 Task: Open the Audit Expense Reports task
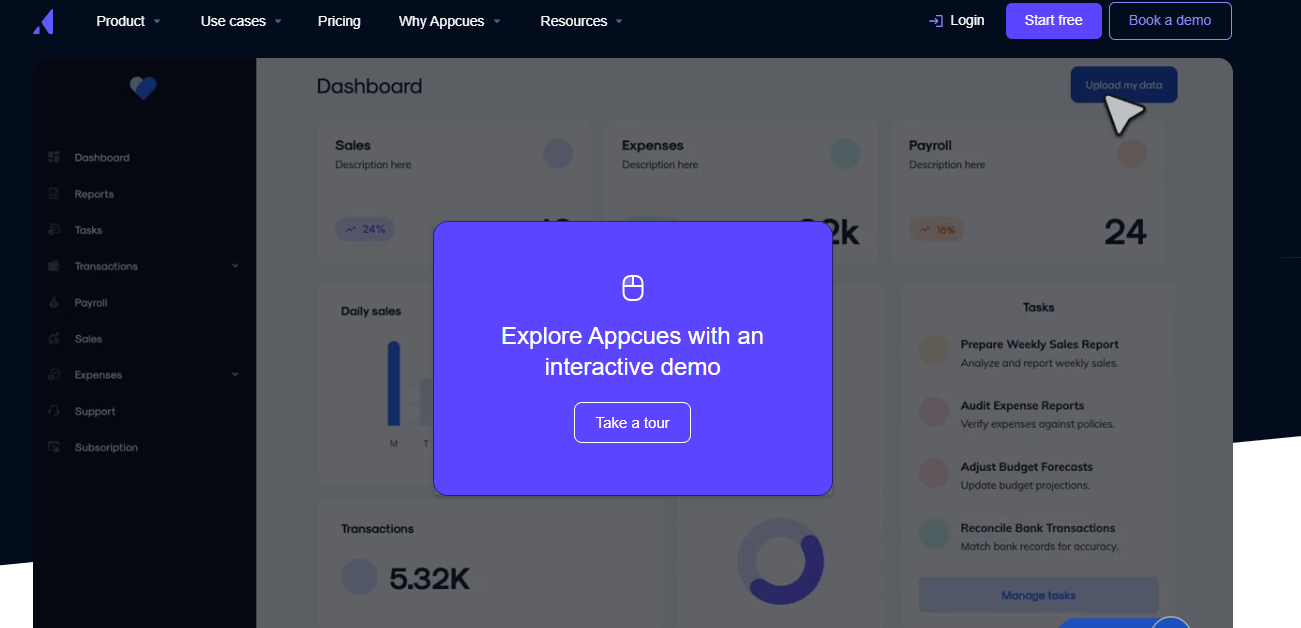pyautogui.click(x=1022, y=405)
